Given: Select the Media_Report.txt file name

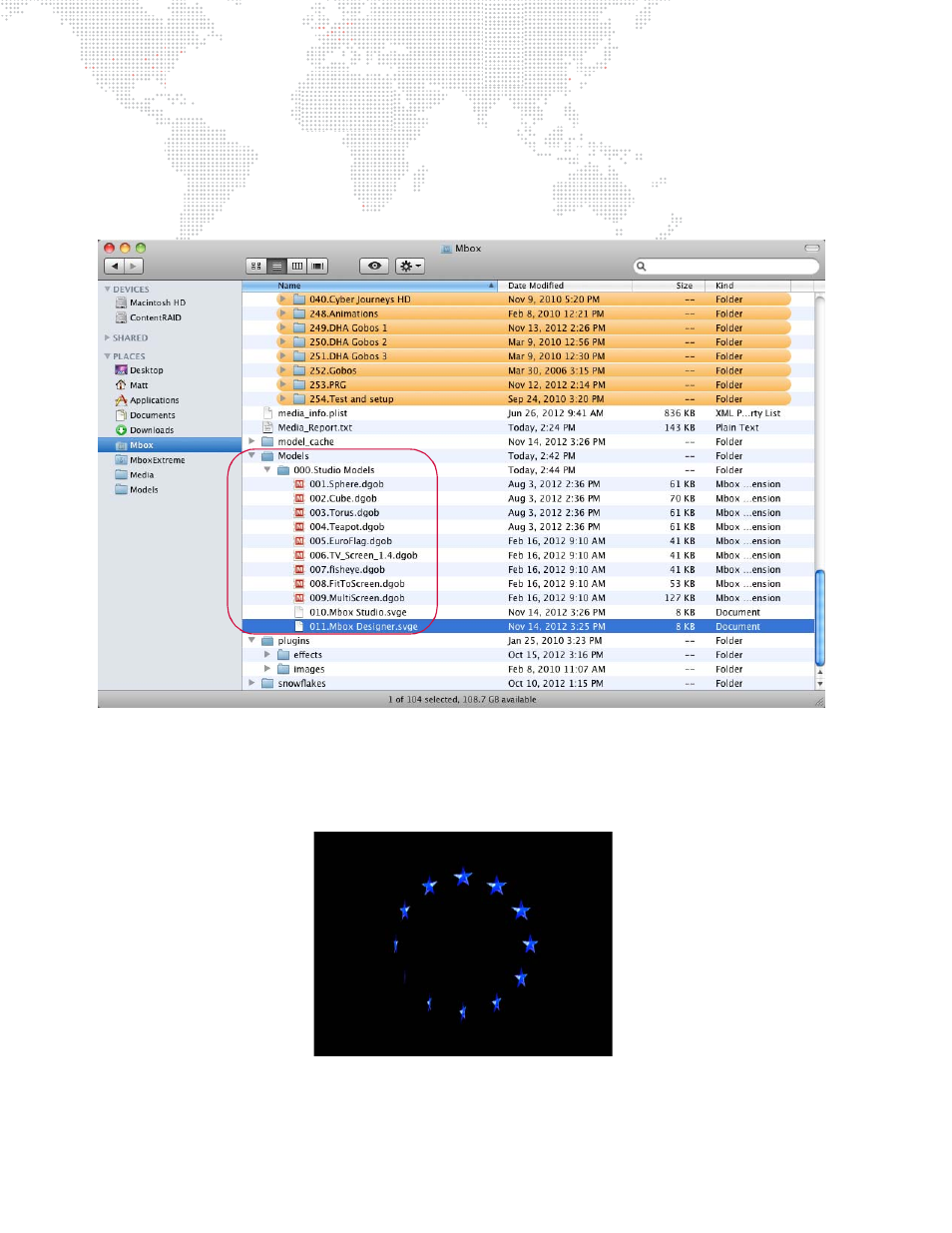Looking at the screenshot, I should click(x=315, y=427).
